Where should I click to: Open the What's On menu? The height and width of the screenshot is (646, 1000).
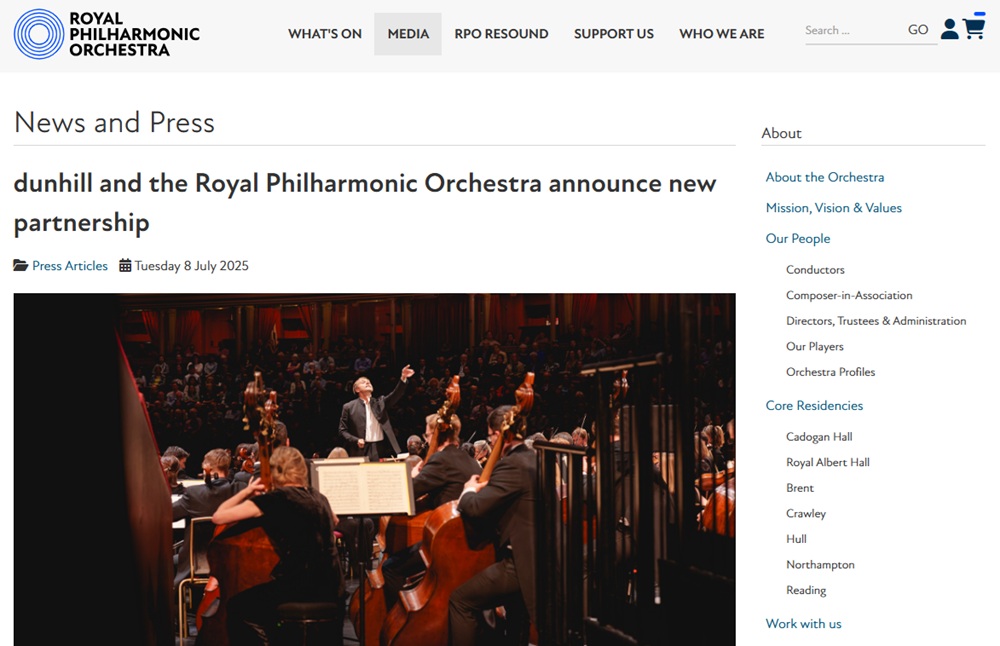[x=325, y=34]
